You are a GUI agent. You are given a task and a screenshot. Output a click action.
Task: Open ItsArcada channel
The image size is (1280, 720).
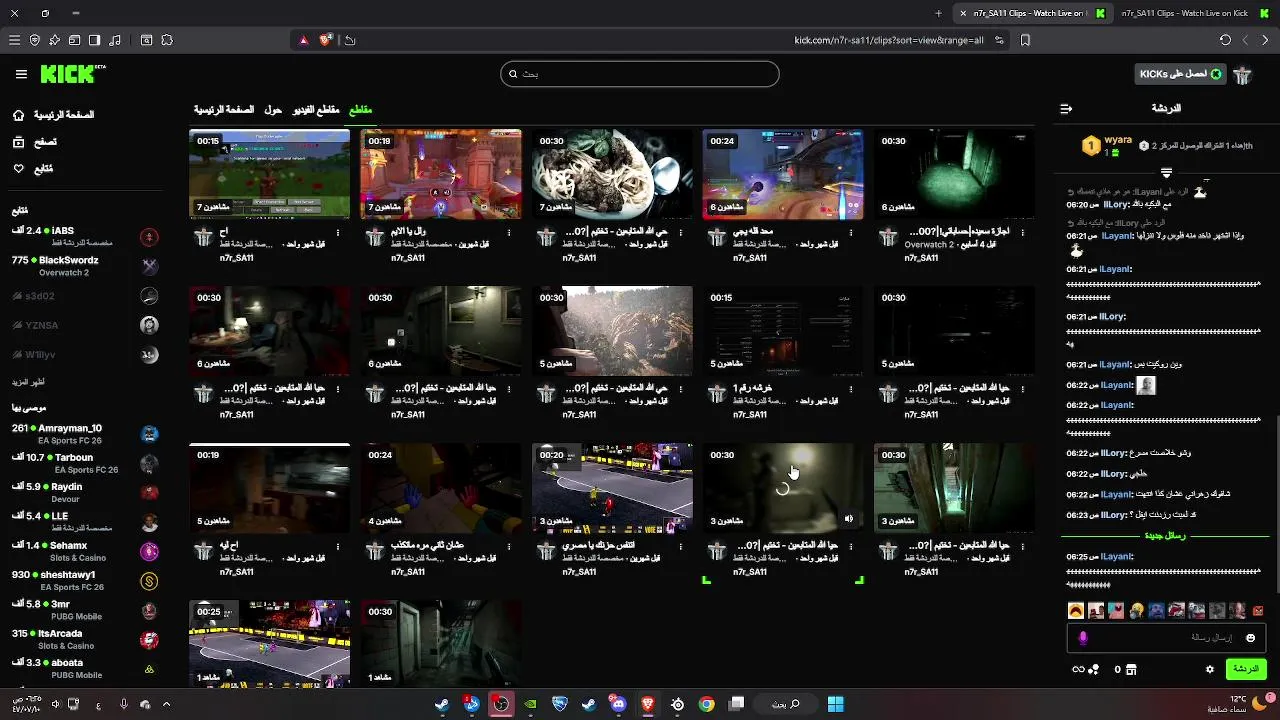(85, 639)
